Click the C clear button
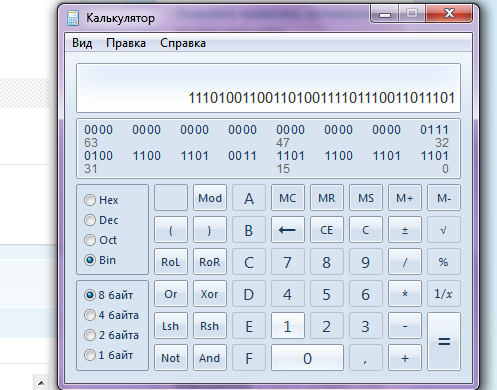Viewport: 497px width, 390px height. [x=366, y=230]
